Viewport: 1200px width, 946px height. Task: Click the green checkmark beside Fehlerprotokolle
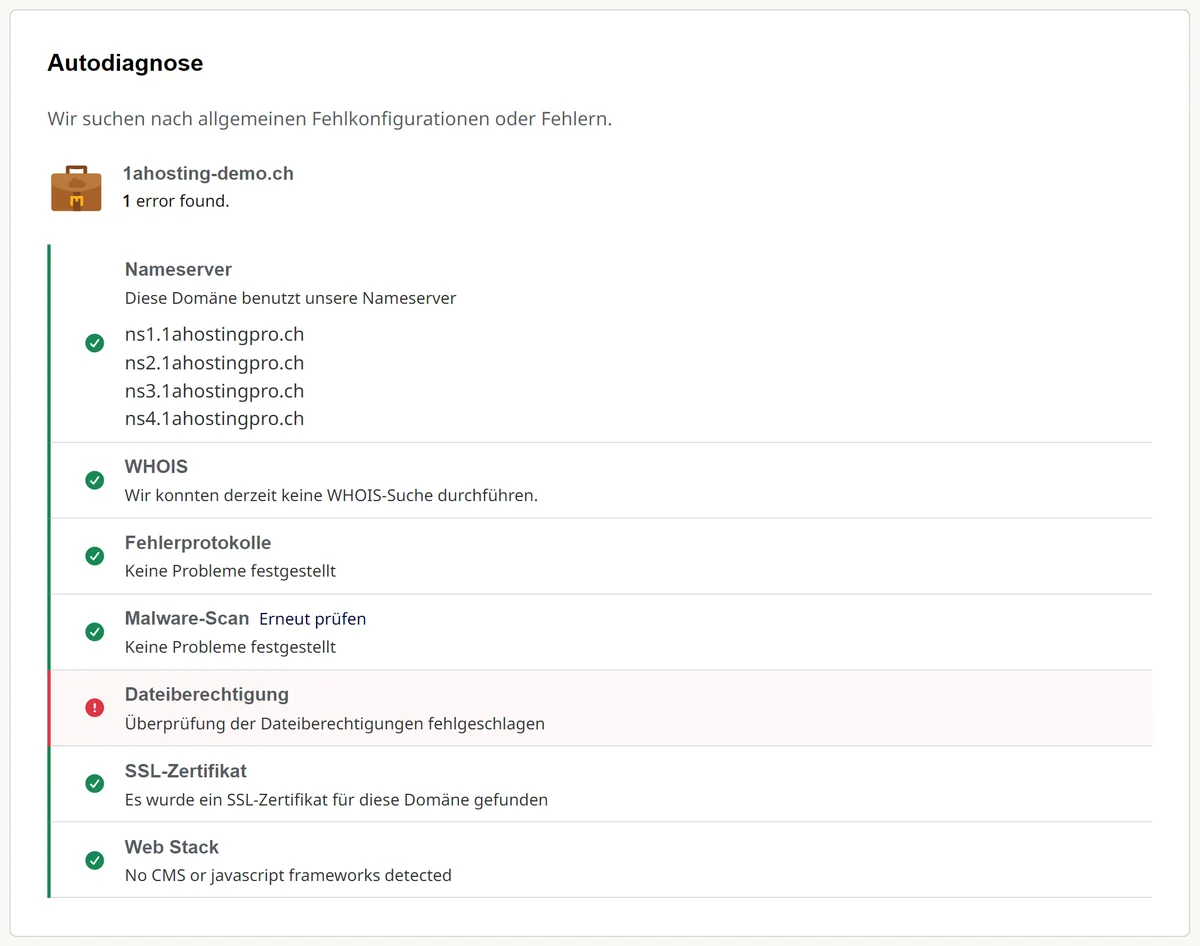(95, 556)
